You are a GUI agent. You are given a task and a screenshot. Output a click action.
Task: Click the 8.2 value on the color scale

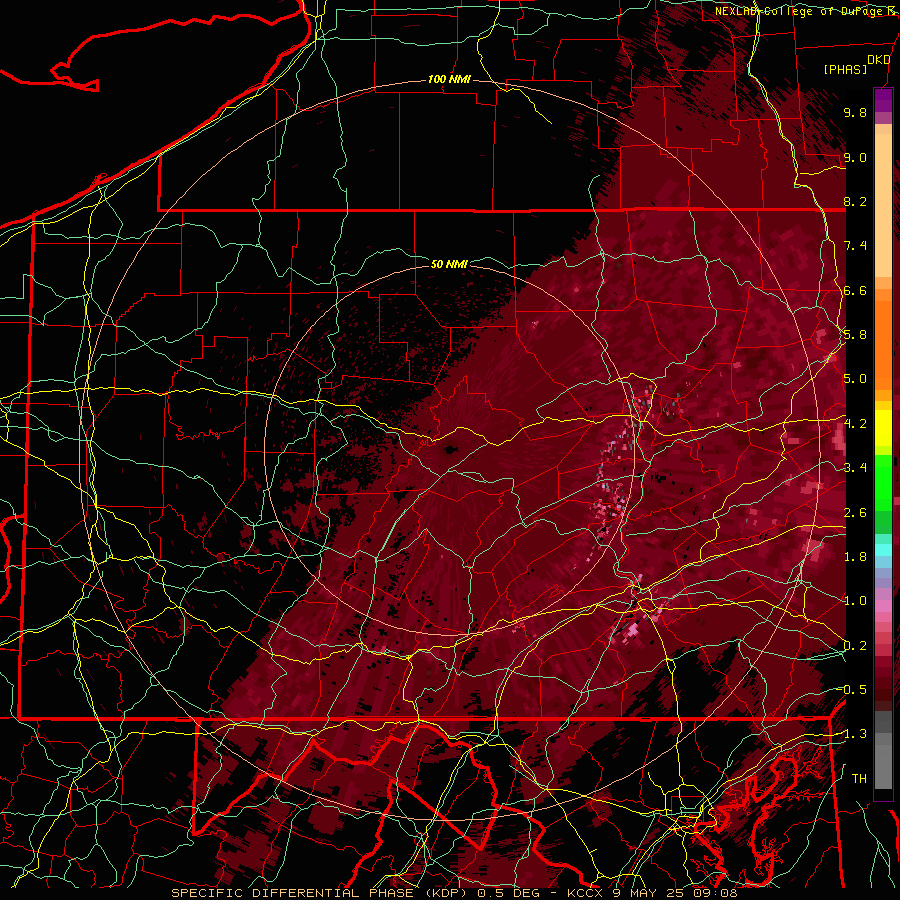pyautogui.click(x=855, y=201)
